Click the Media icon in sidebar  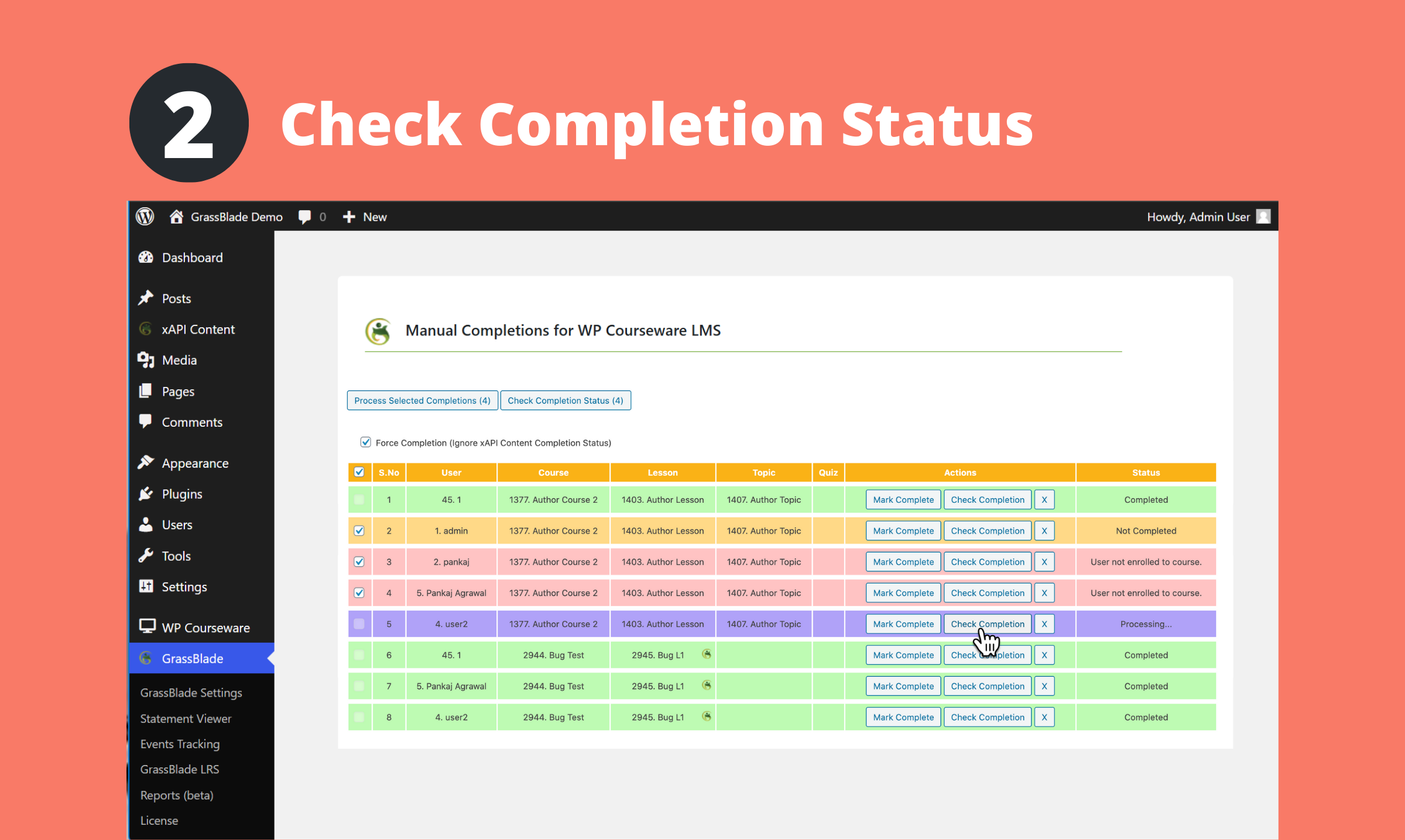(x=146, y=360)
